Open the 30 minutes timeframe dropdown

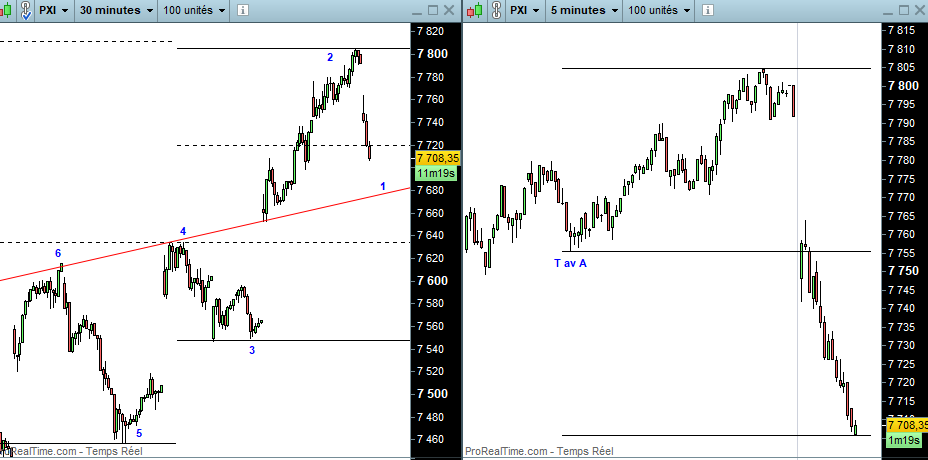click(x=115, y=10)
